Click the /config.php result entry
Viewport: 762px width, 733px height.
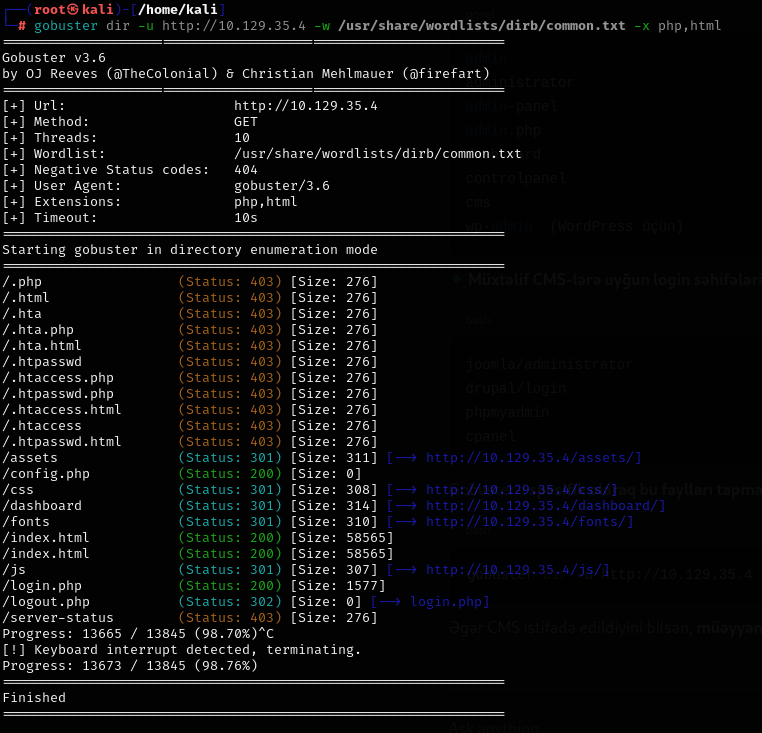click(x=46, y=474)
